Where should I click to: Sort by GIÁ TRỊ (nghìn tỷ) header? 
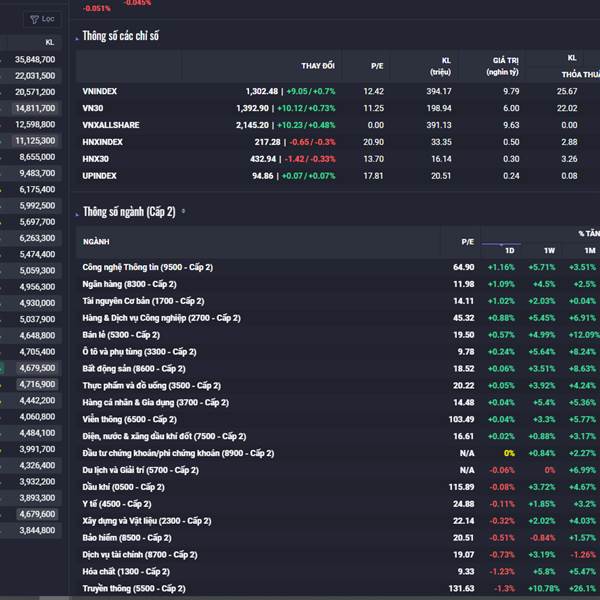pos(502,66)
